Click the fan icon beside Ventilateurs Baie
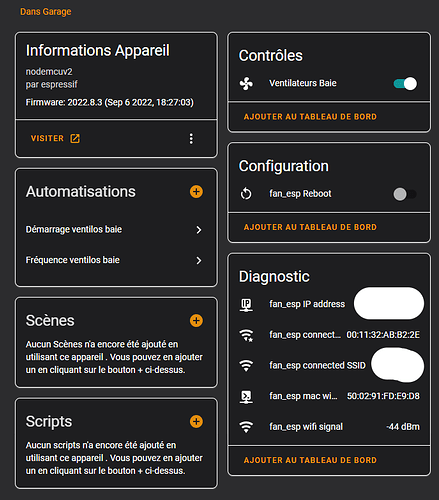 (x=246, y=84)
